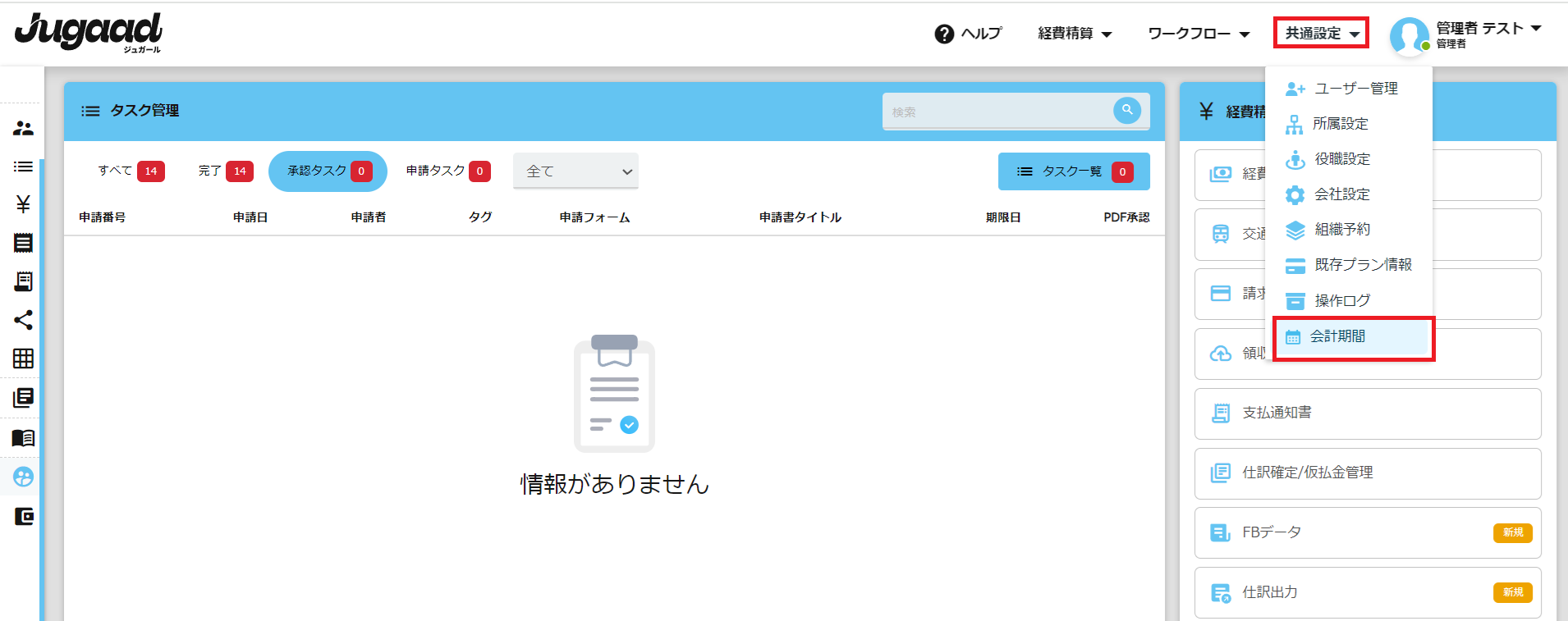Click the タスク一覧 button
This screenshot has height=621, width=1568.
pyautogui.click(x=1073, y=171)
